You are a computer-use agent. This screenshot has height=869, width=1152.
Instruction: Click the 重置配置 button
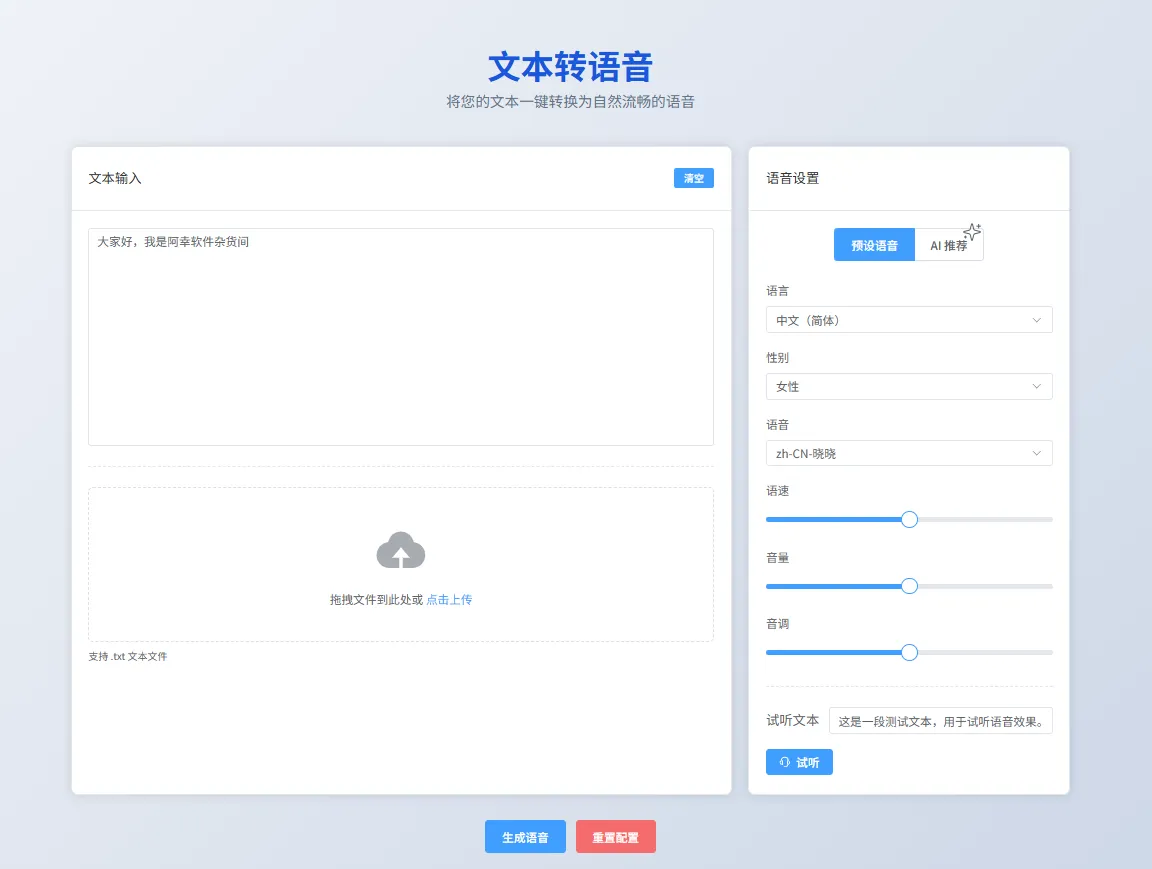click(x=615, y=836)
